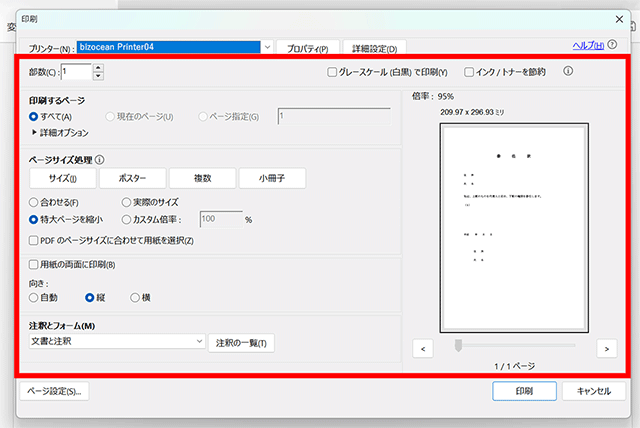Select カスタム倍率 radio option
Screen dimensions: 640x428
coord(126,220)
